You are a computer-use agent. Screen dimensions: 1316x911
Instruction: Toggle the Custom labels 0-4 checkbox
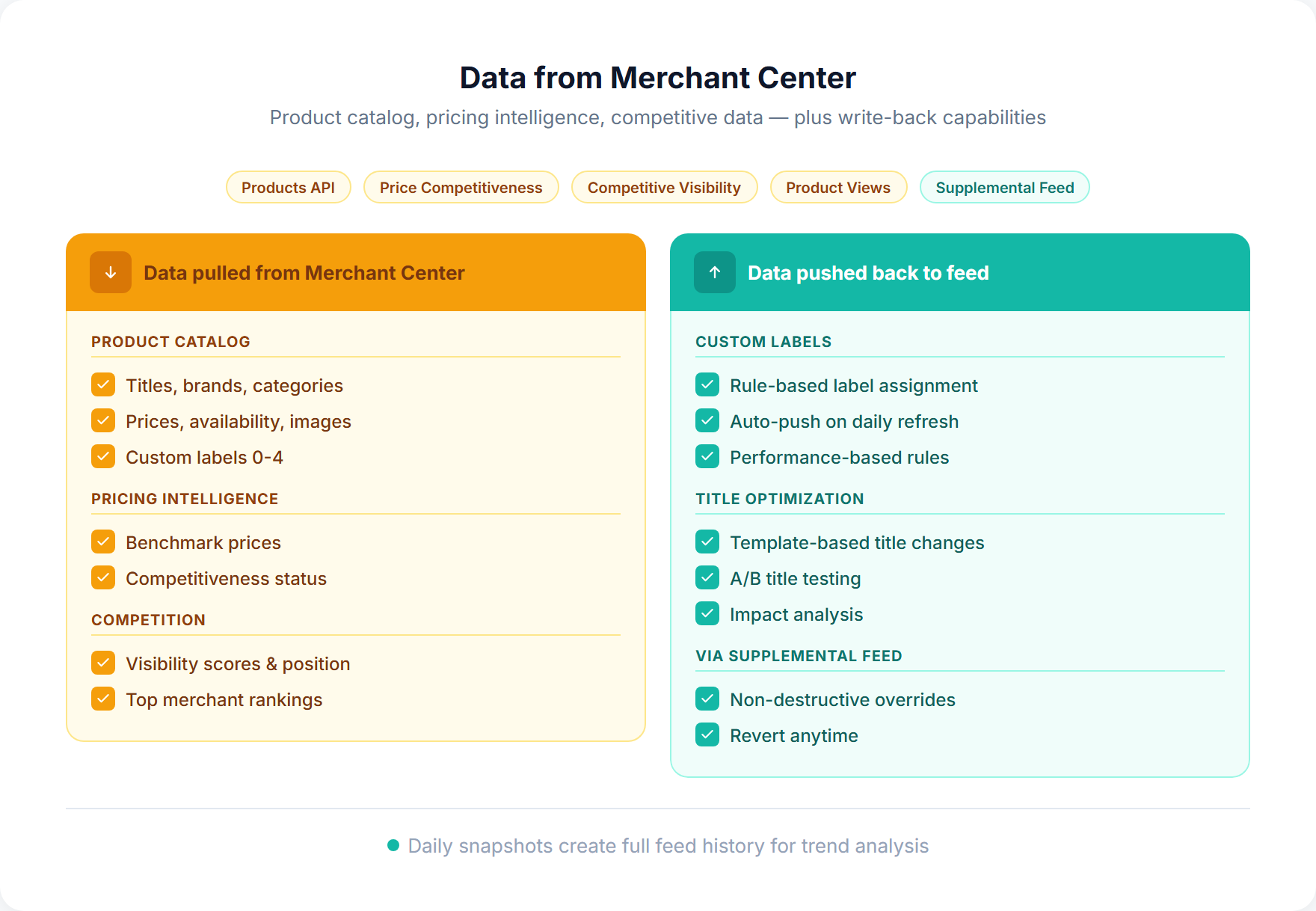tap(102, 456)
